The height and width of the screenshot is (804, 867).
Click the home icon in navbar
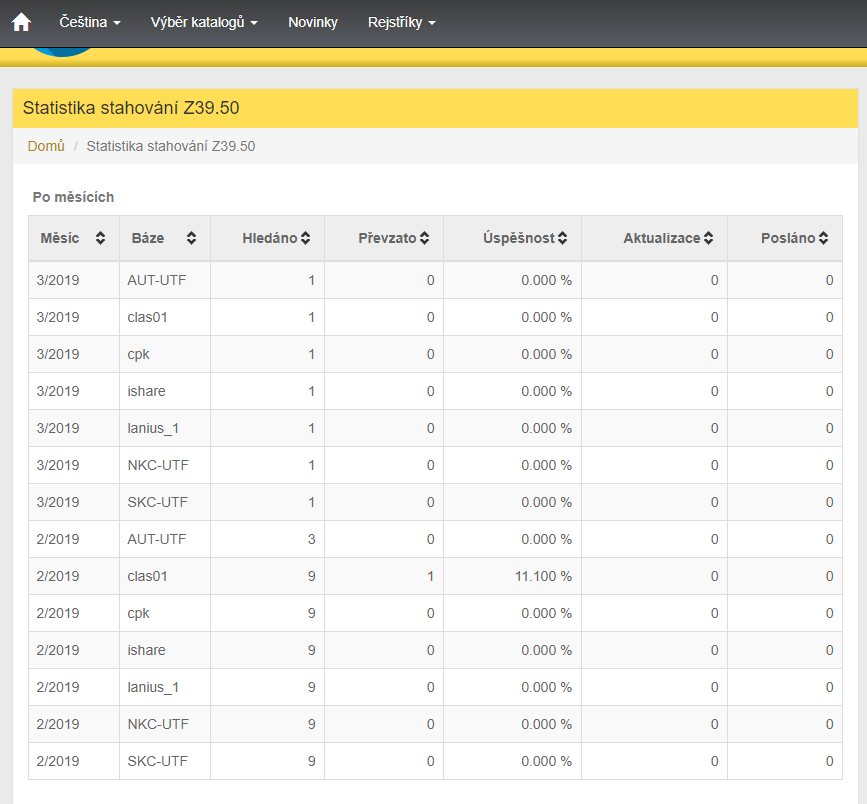click(x=21, y=22)
